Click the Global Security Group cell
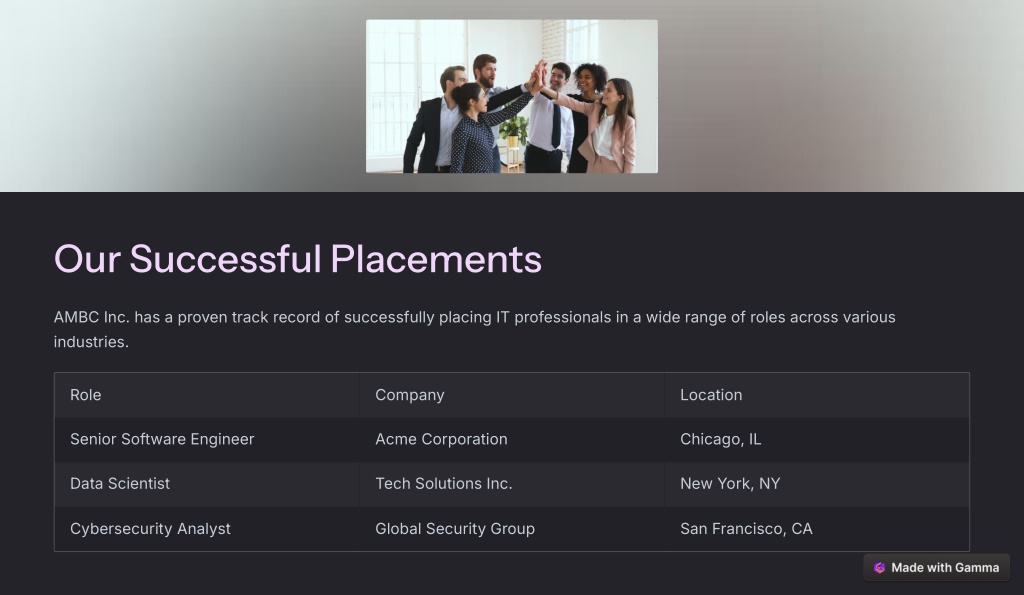This screenshot has width=1024, height=595. (x=511, y=529)
